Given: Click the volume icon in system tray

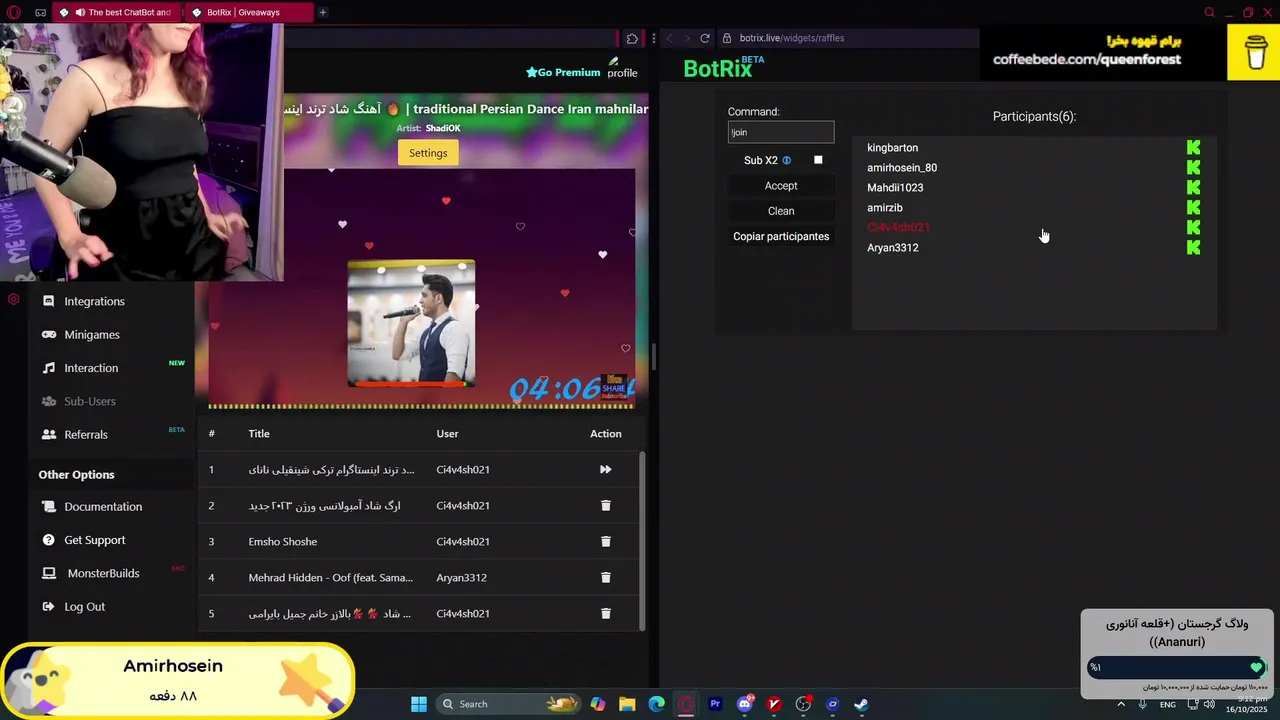Looking at the screenshot, I should click(1209, 704).
